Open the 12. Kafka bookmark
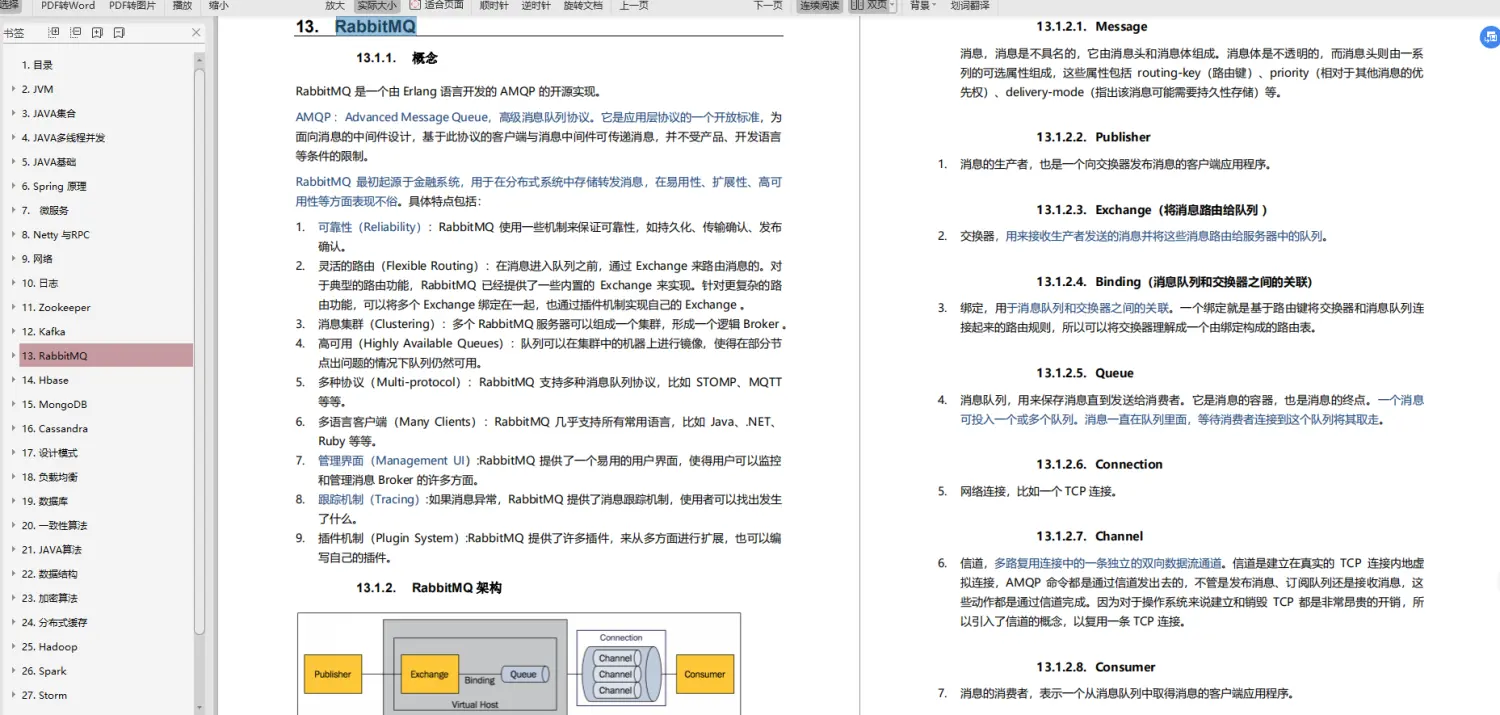 pos(43,331)
